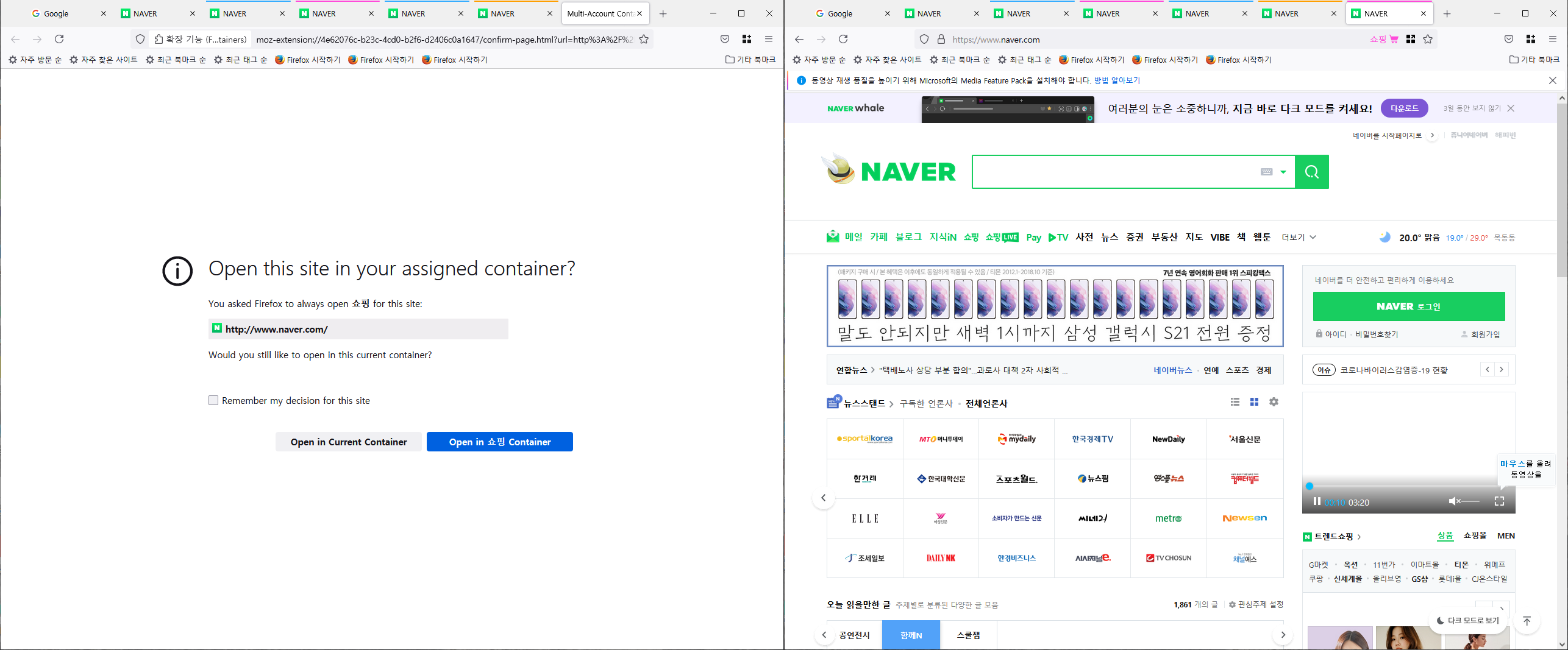This screenshot has height=650, width=1568.
Task: Open Multi-Account Containers icon in right toolbar
Action: (1531, 39)
